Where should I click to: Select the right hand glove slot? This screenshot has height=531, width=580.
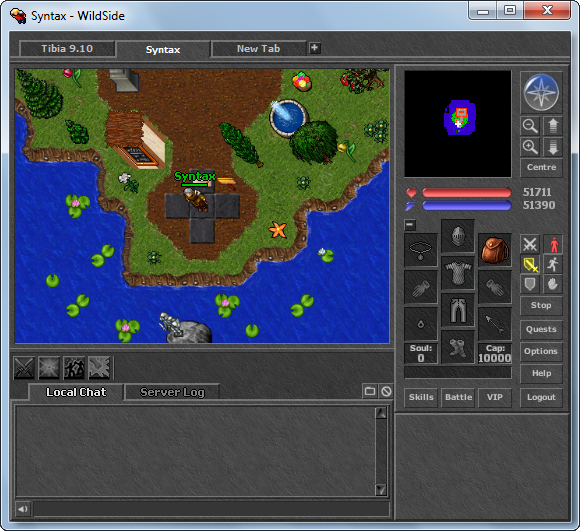point(495,287)
